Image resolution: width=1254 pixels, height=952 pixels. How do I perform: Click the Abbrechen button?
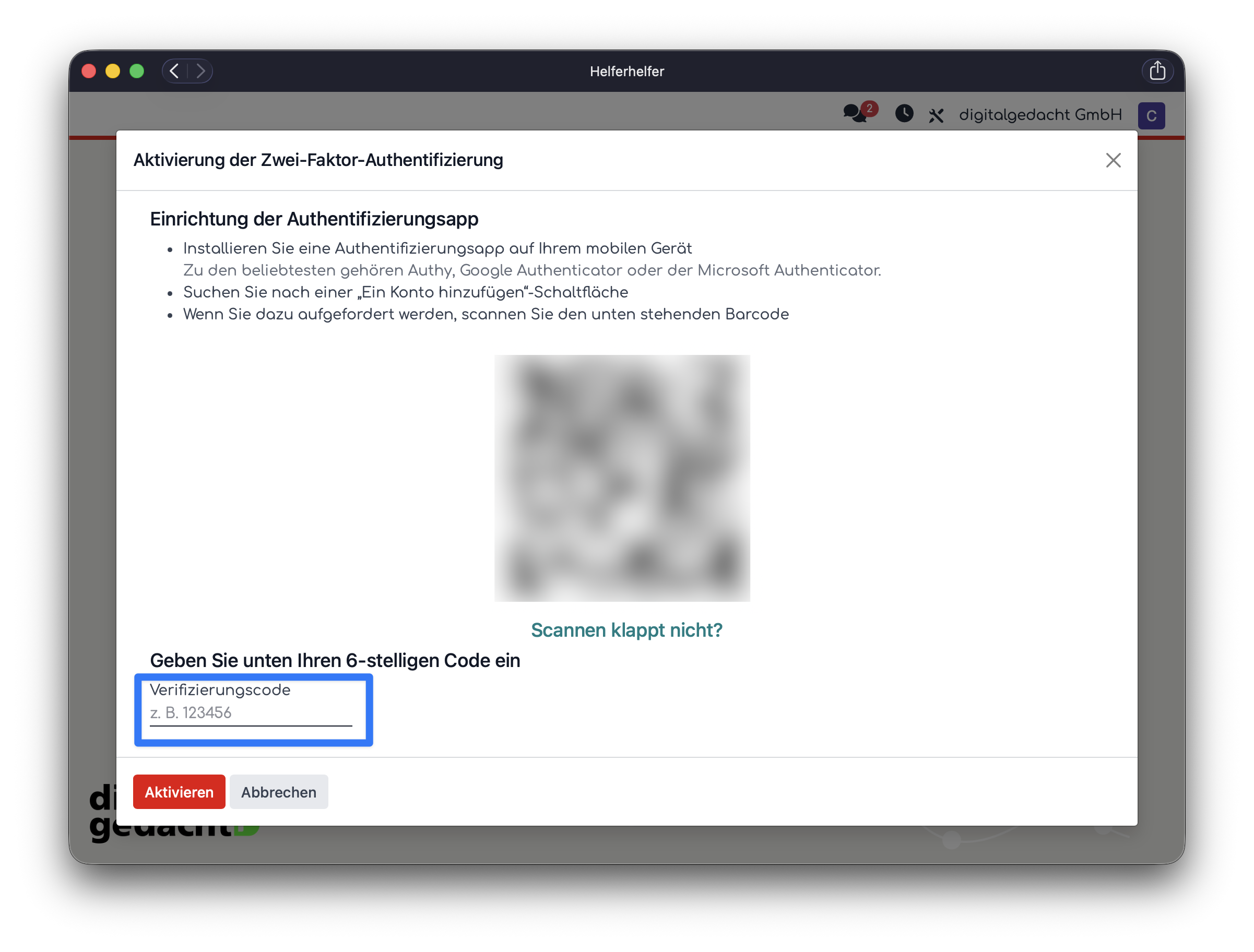point(279,792)
